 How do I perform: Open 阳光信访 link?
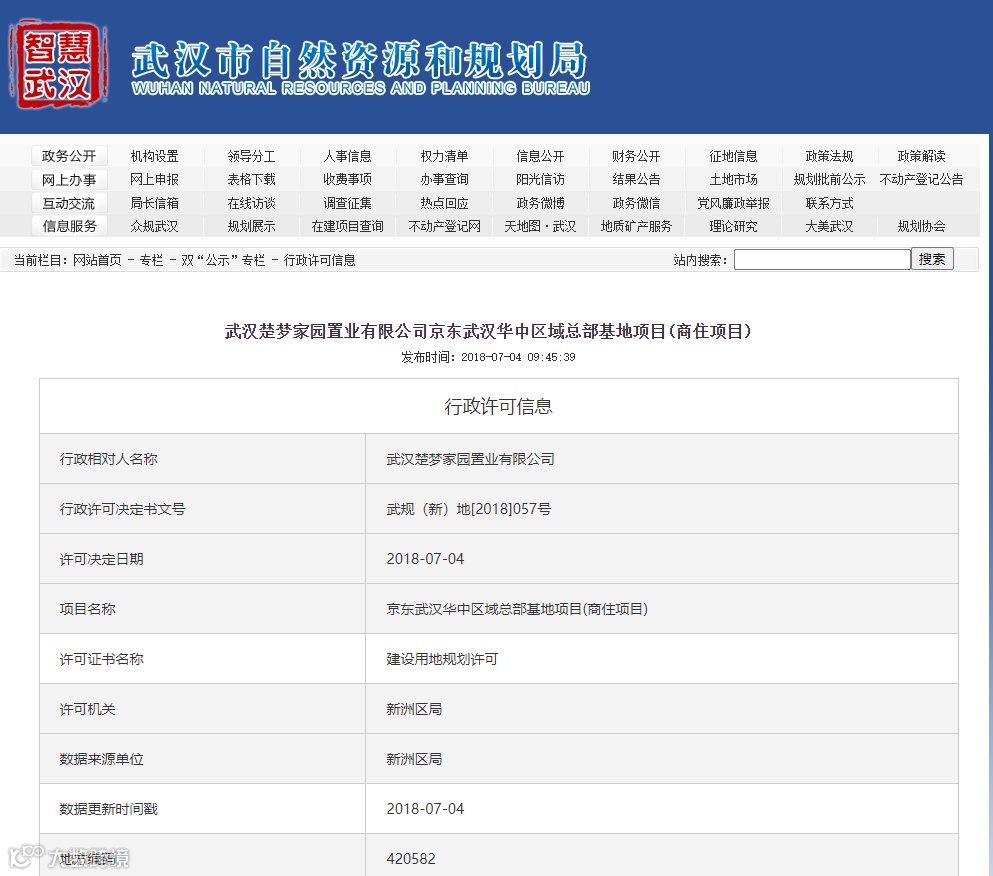(540, 179)
